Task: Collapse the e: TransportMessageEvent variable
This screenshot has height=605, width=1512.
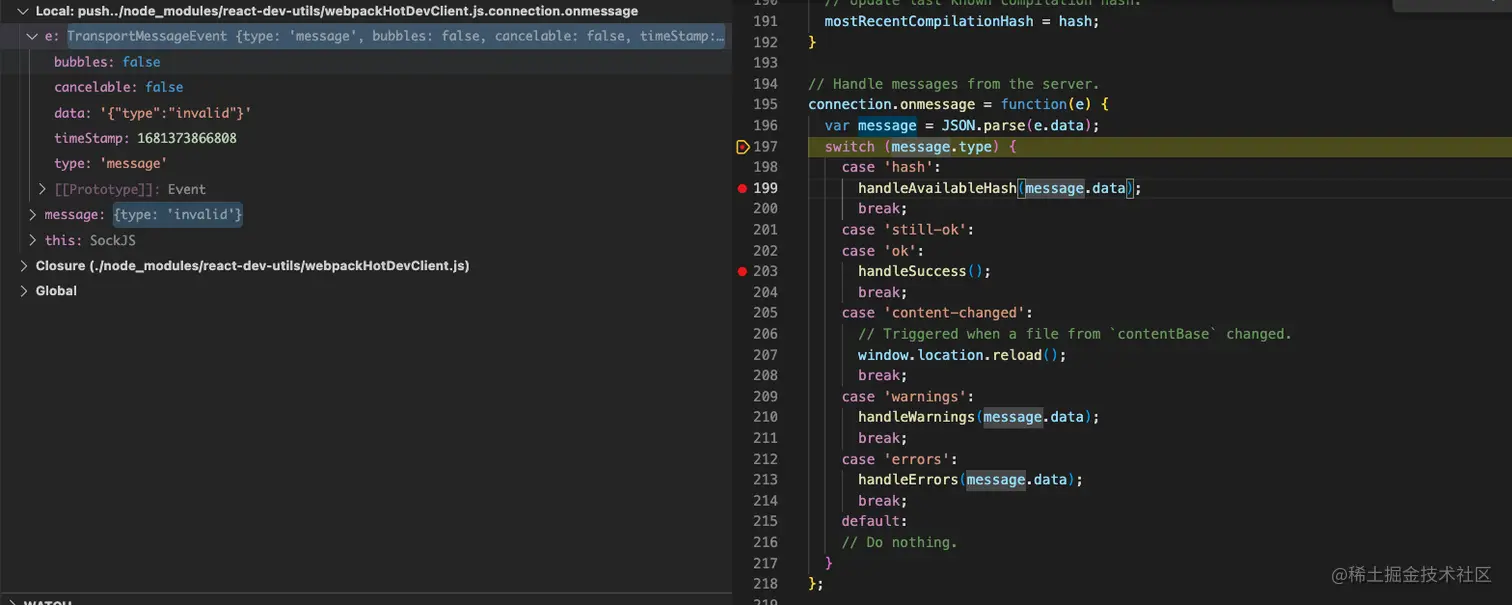Action: point(33,36)
